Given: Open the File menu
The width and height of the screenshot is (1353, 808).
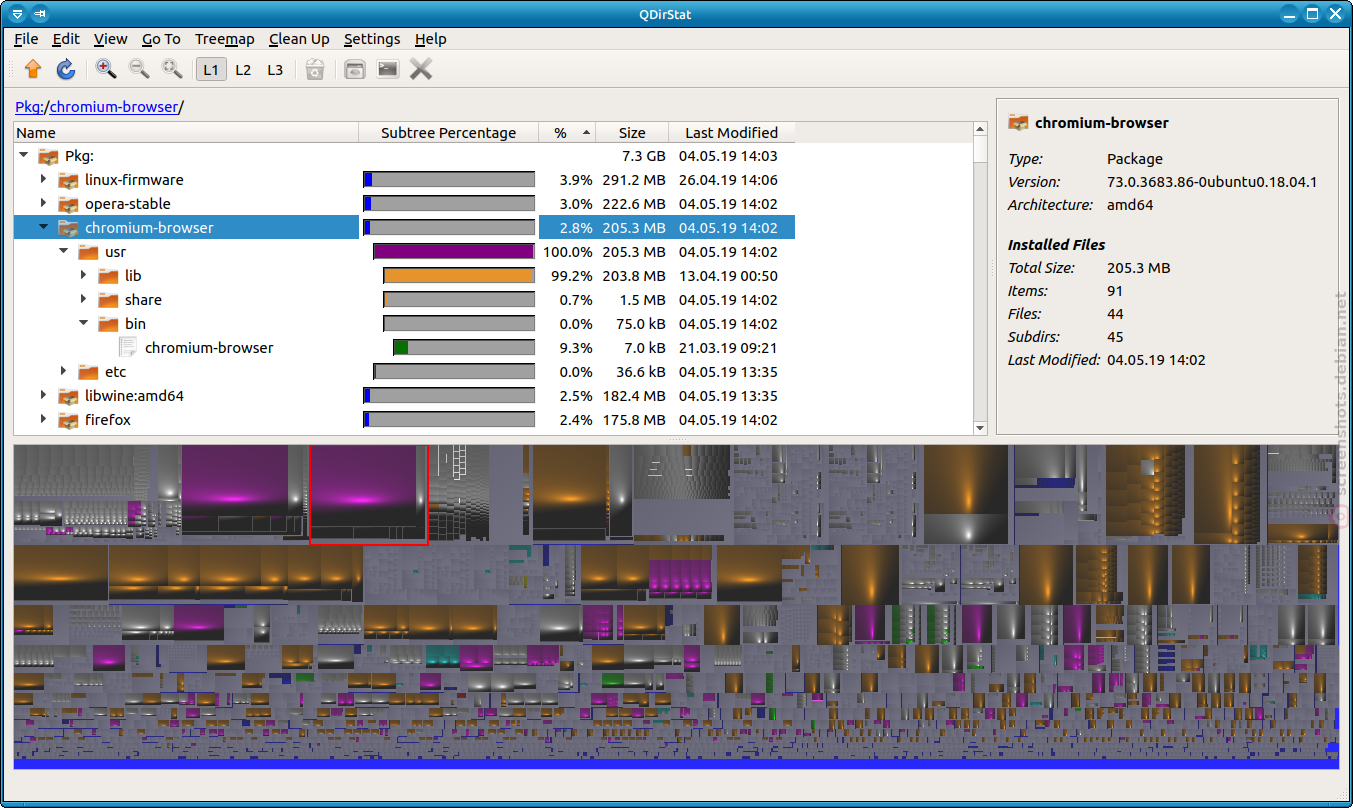Looking at the screenshot, I should (x=26, y=39).
